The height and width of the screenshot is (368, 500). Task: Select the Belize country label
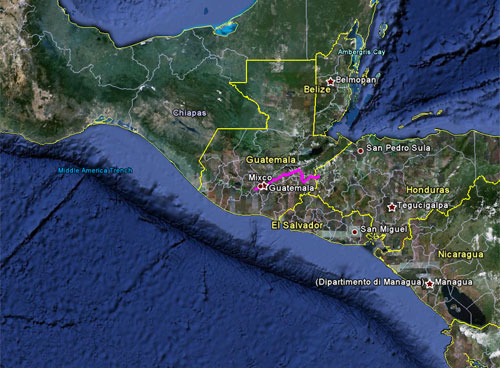click(x=317, y=89)
